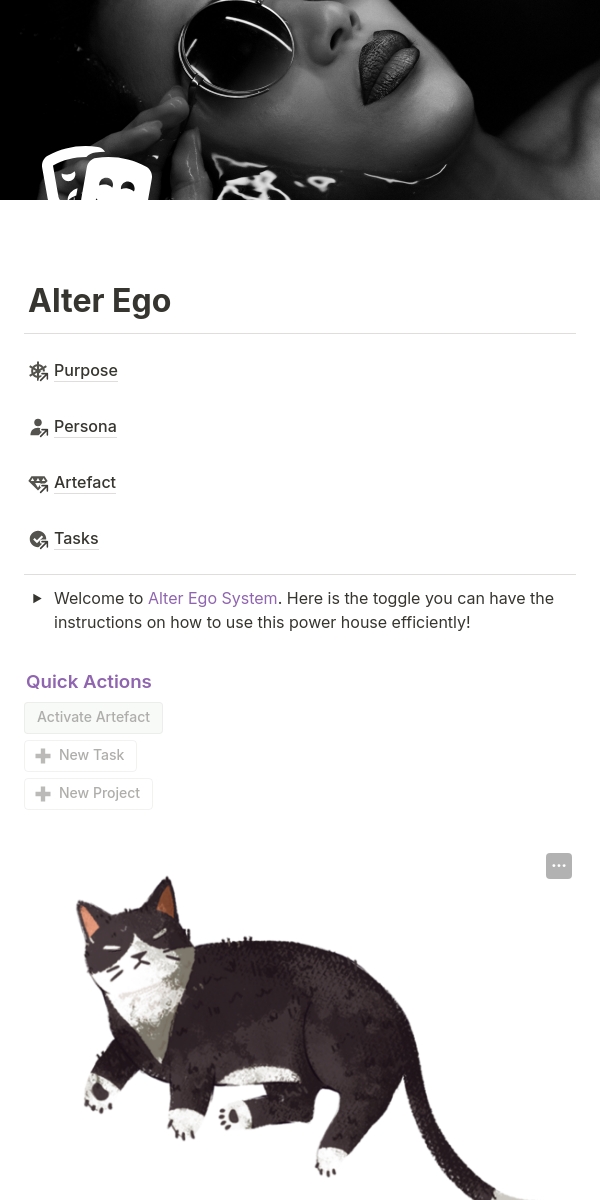Viewport: 600px width, 1200px height.
Task: Open the Purpose page link
Action: pyautogui.click(x=86, y=370)
